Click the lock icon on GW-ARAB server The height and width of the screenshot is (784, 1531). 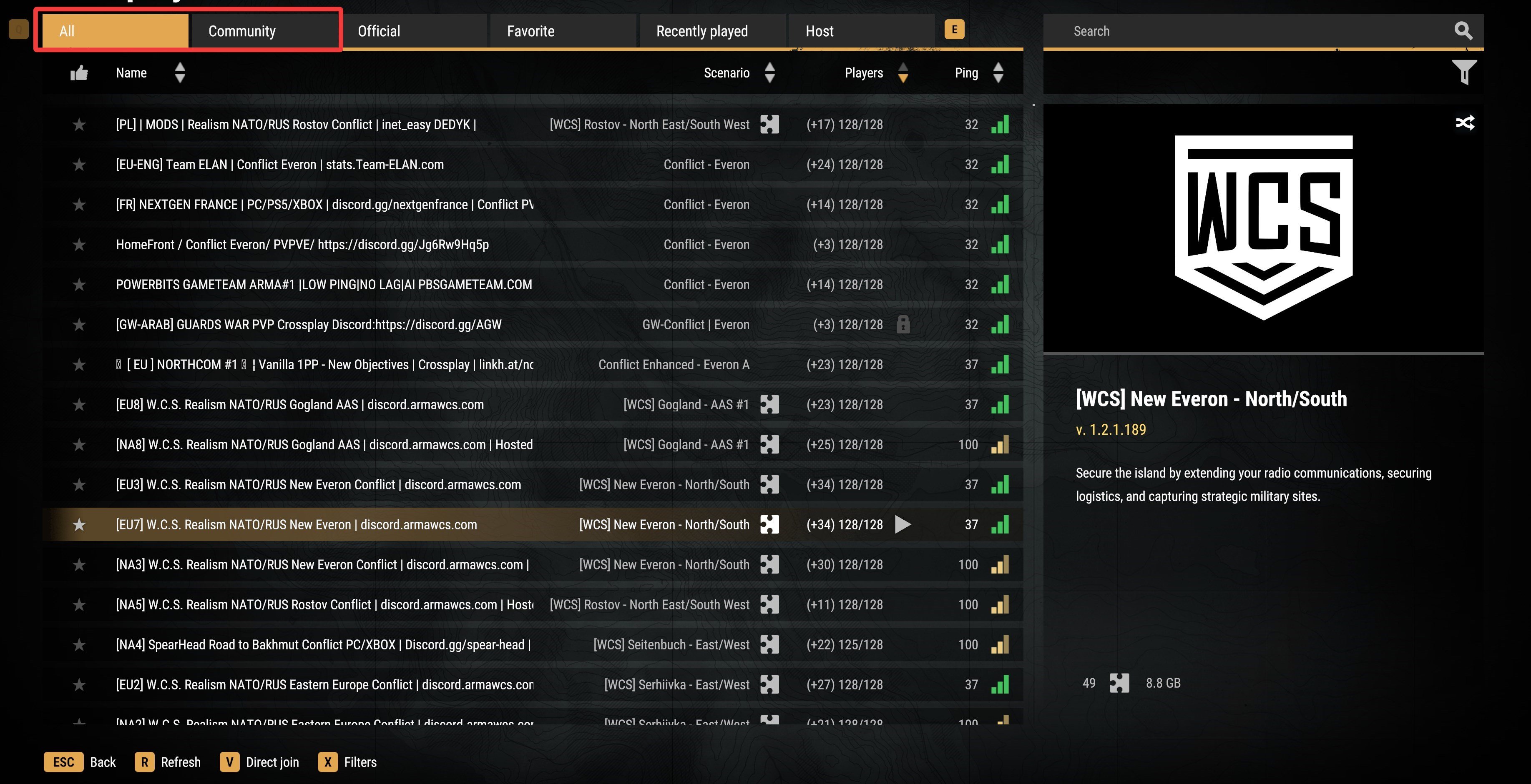[903, 324]
